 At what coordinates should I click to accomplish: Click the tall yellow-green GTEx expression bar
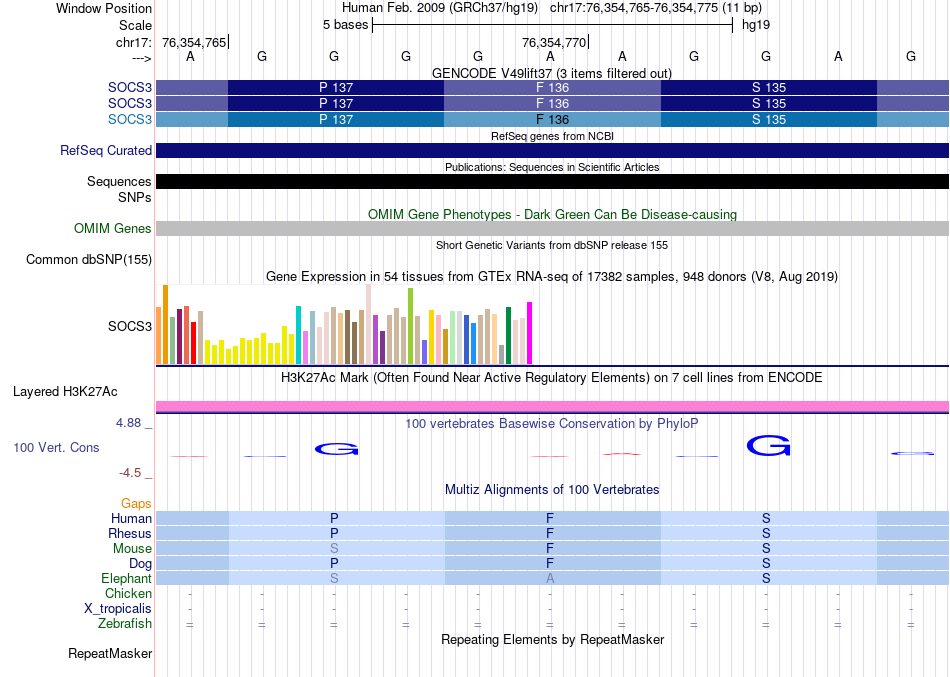tap(411, 326)
